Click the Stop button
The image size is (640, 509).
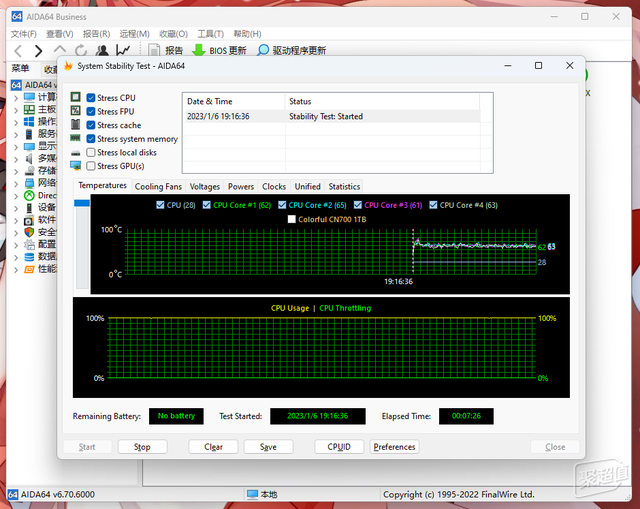click(x=142, y=447)
